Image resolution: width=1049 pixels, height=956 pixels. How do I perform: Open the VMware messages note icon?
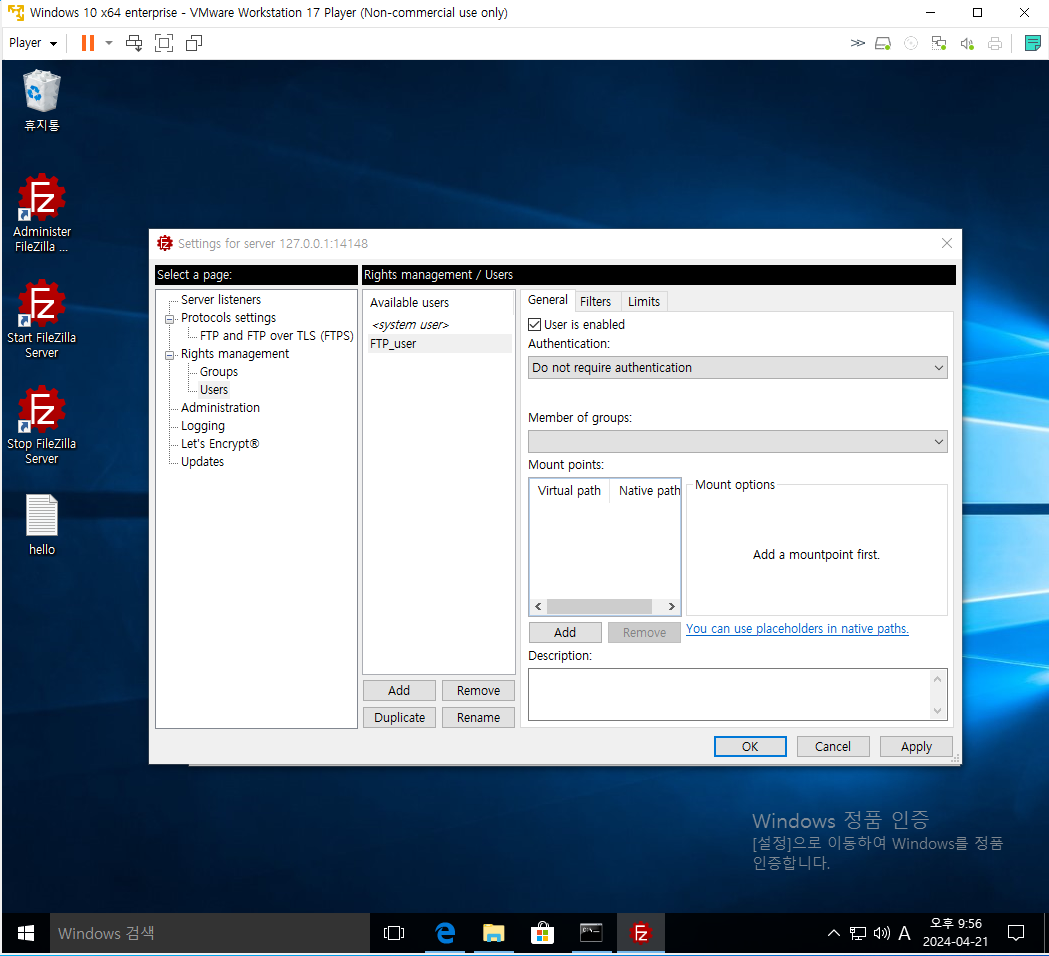pos(1032,43)
